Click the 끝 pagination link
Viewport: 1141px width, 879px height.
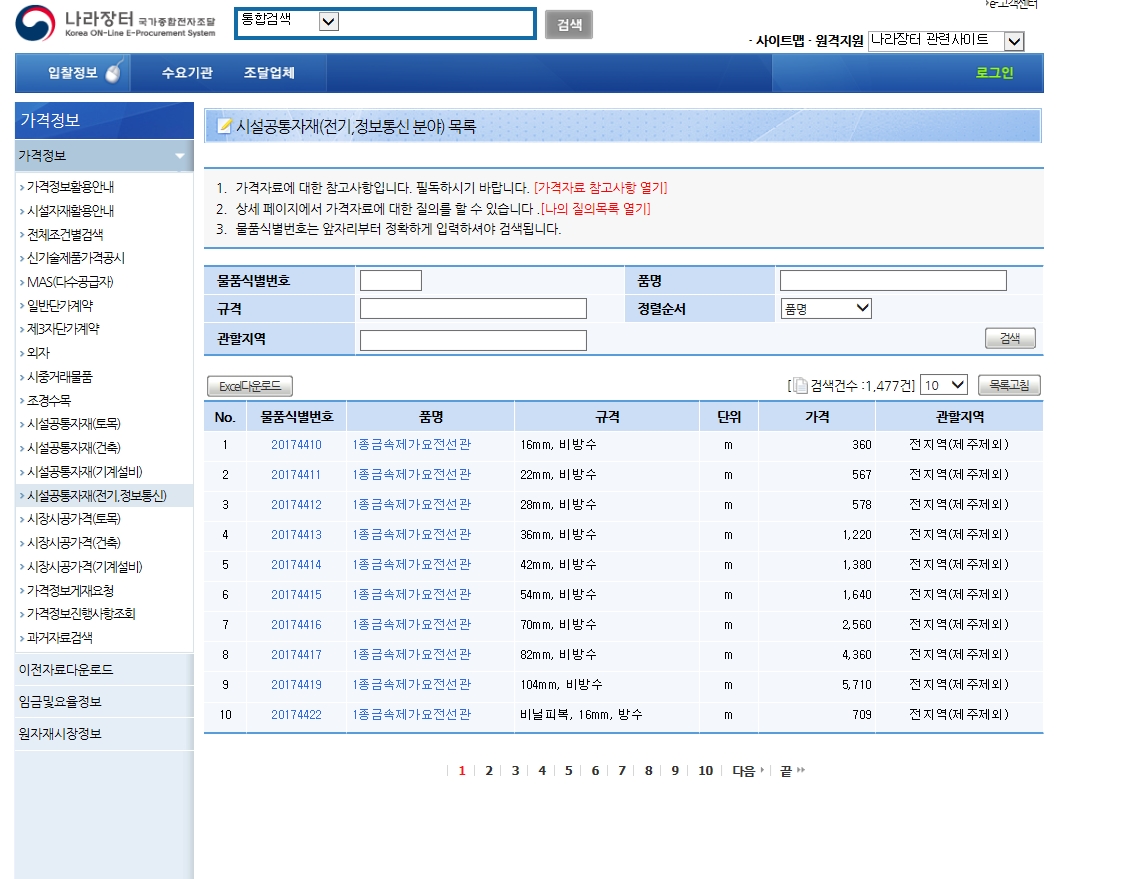point(792,771)
